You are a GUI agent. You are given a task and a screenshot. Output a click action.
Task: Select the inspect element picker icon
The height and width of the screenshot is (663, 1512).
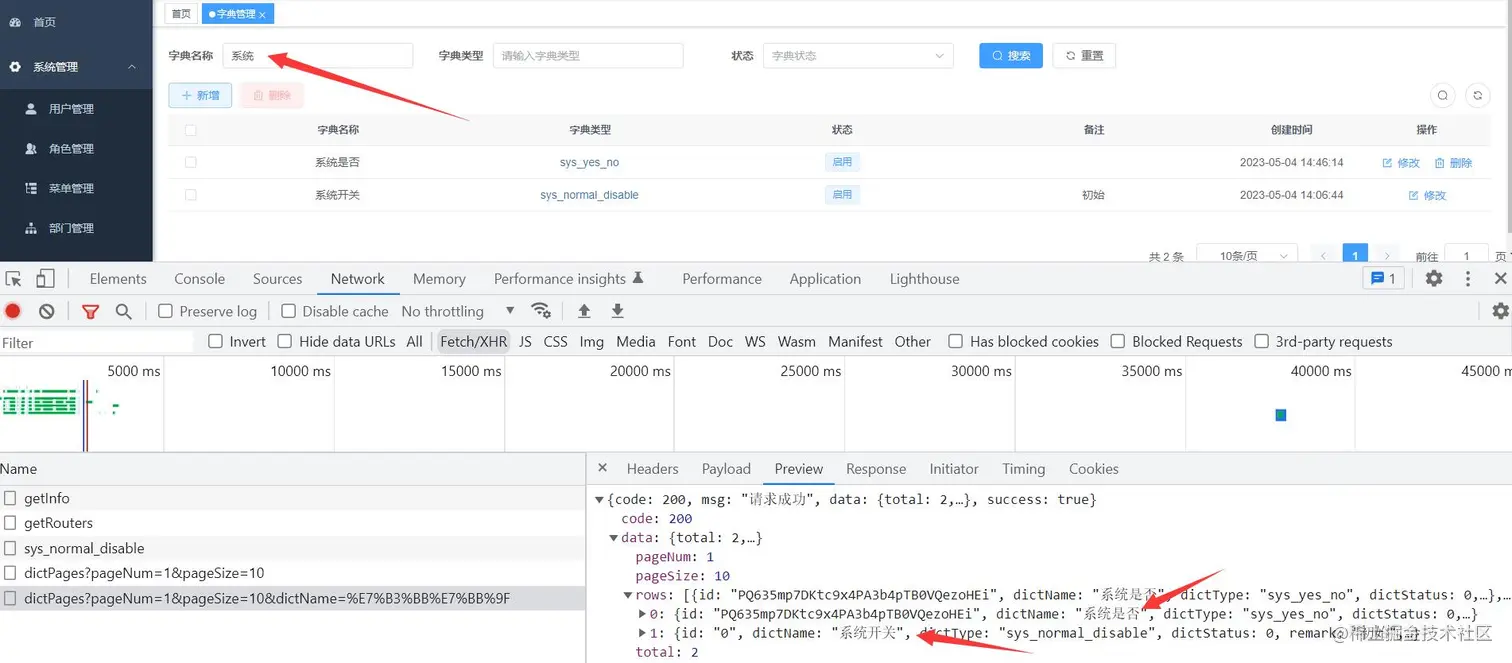(x=13, y=279)
